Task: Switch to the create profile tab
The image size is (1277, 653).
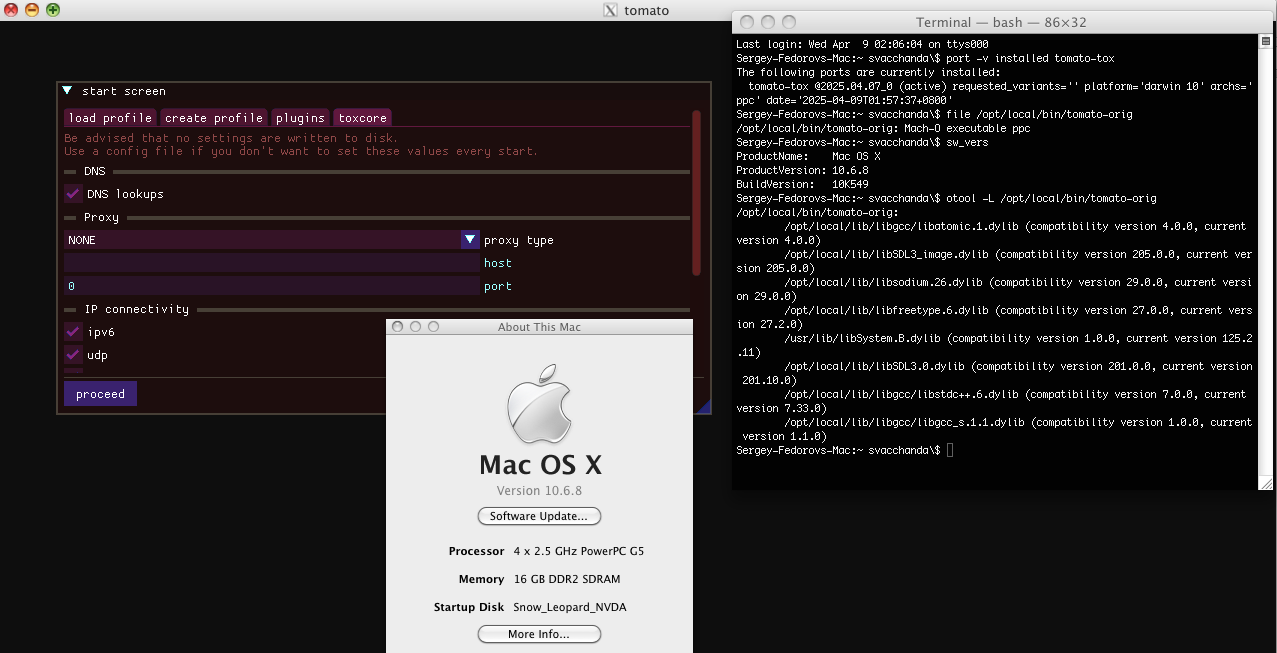Action: pos(214,118)
